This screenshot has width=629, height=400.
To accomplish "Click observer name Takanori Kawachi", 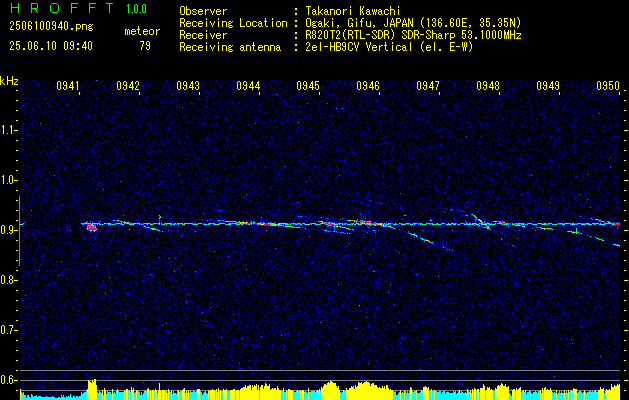I will click(x=353, y=11).
